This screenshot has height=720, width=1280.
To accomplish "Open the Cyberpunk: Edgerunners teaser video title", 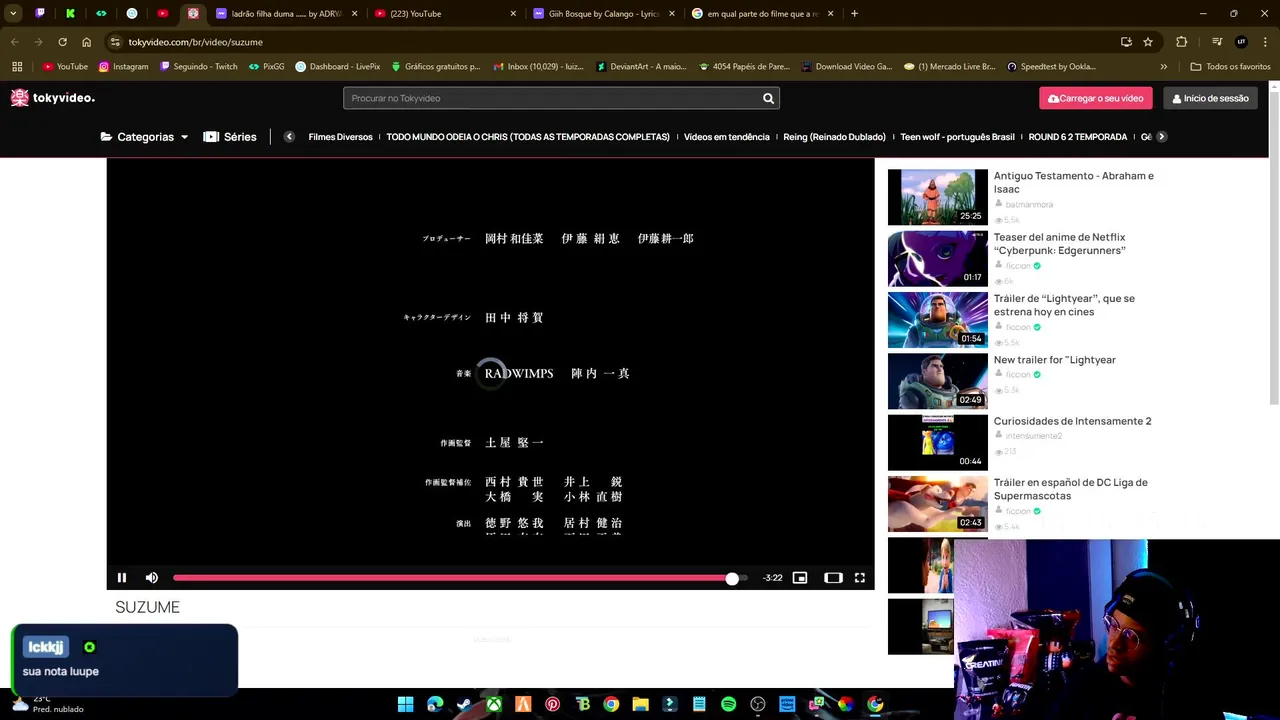I will (1059, 244).
